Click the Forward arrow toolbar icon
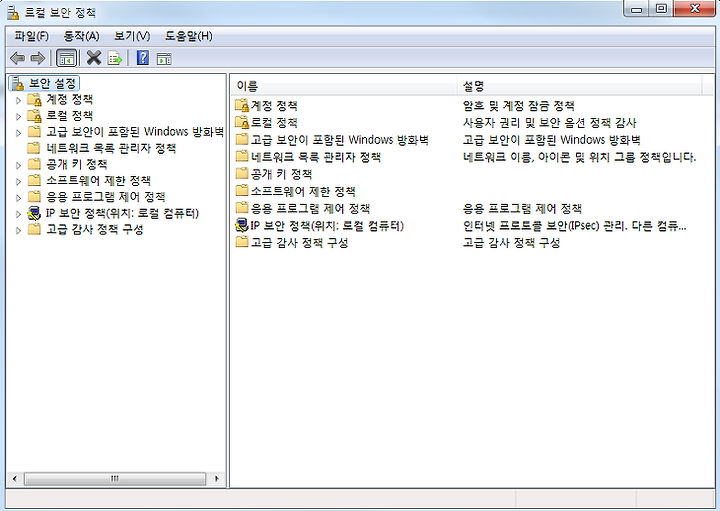The width and height of the screenshot is (720, 511). pos(38,58)
